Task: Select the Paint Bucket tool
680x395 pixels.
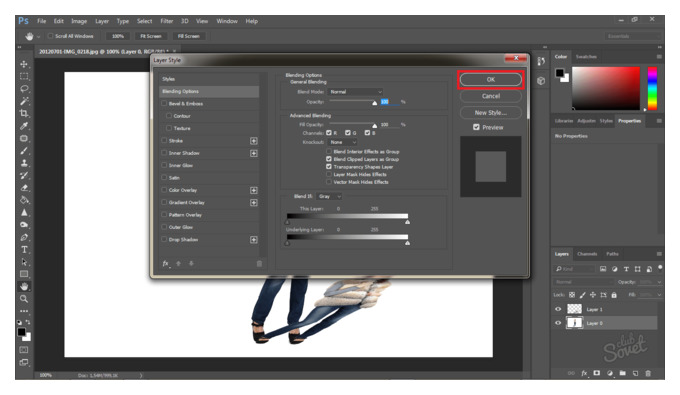Action: pyautogui.click(x=24, y=200)
